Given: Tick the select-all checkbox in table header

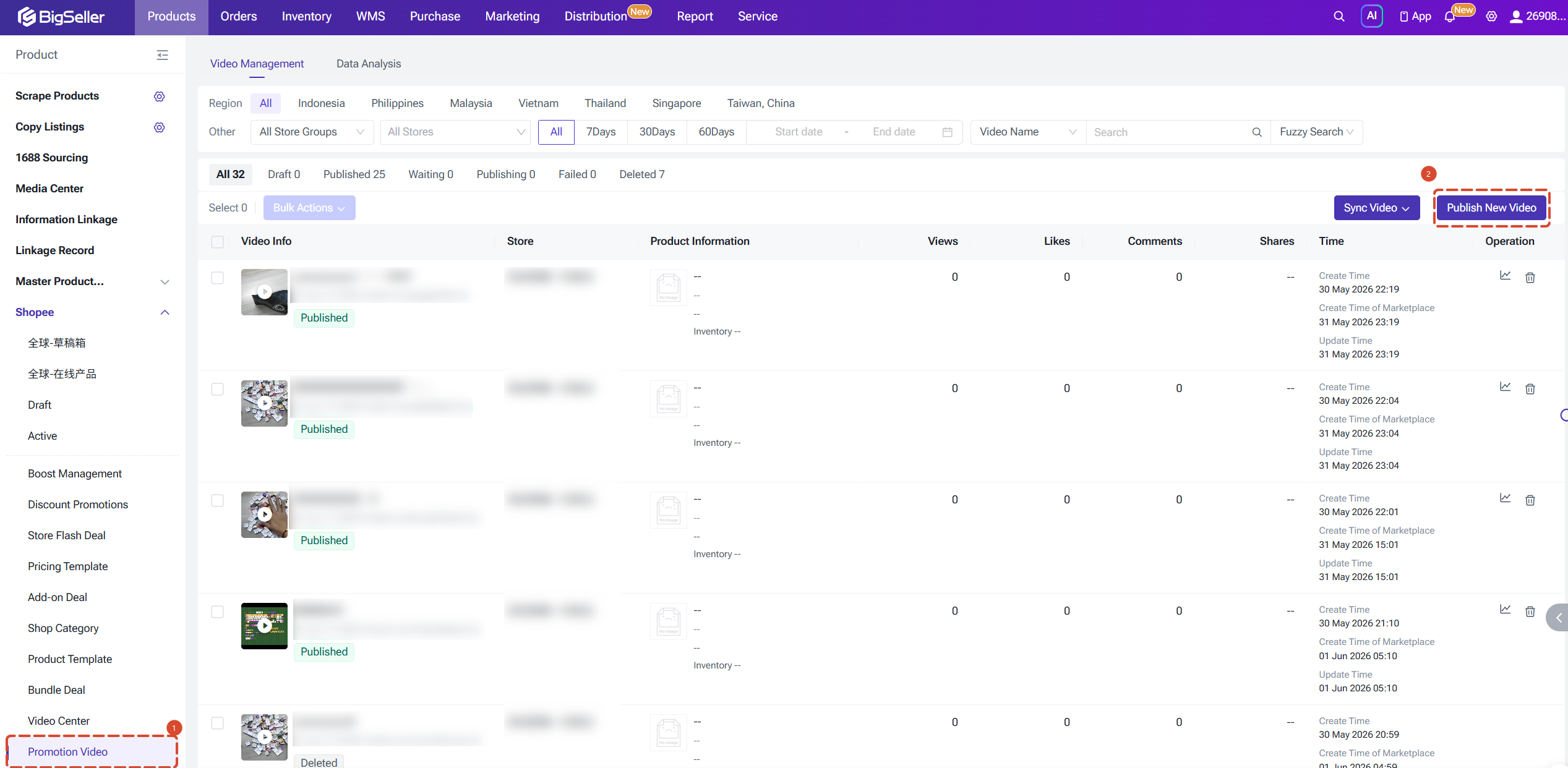Looking at the screenshot, I should 217,241.
